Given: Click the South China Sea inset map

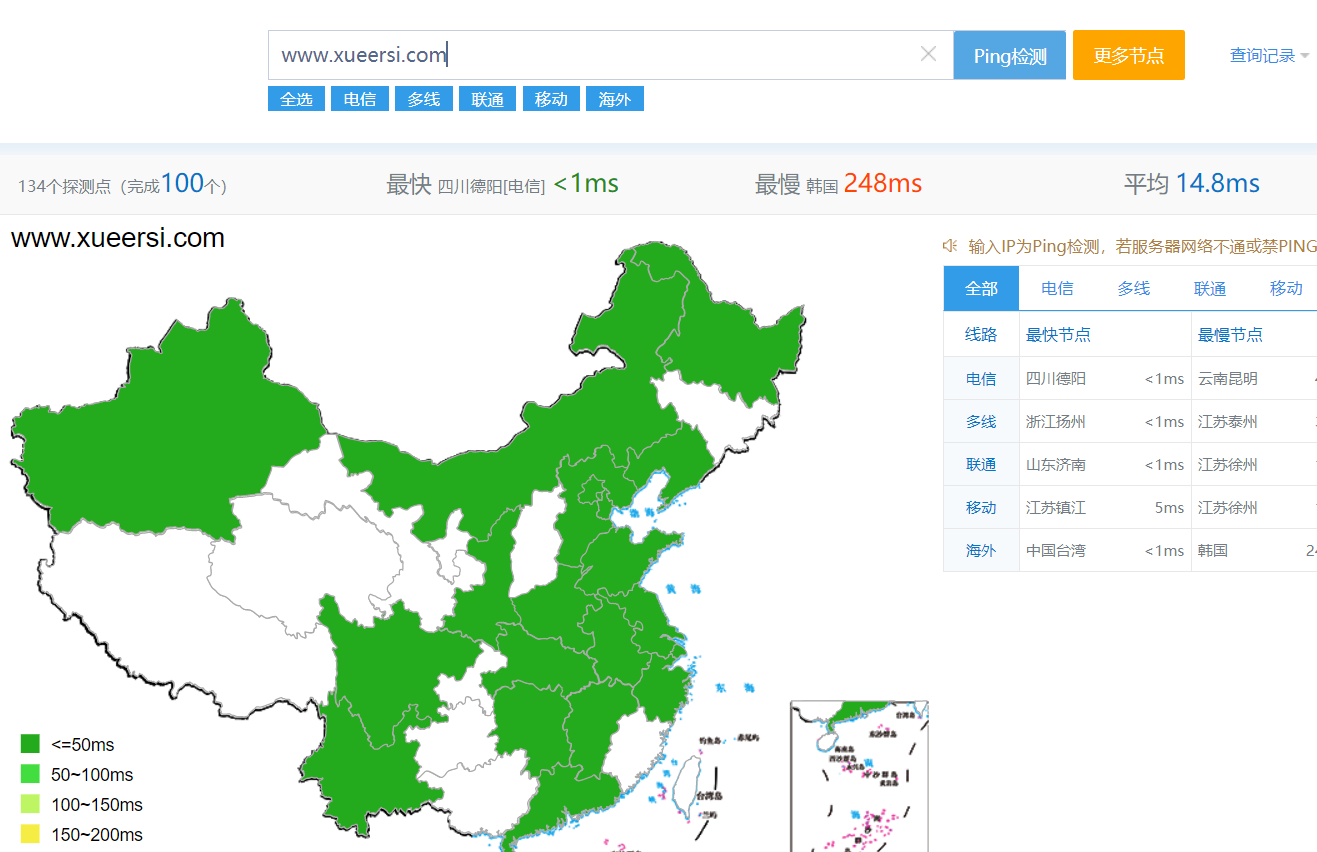Looking at the screenshot, I should pyautogui.click(x=860, y=776).
